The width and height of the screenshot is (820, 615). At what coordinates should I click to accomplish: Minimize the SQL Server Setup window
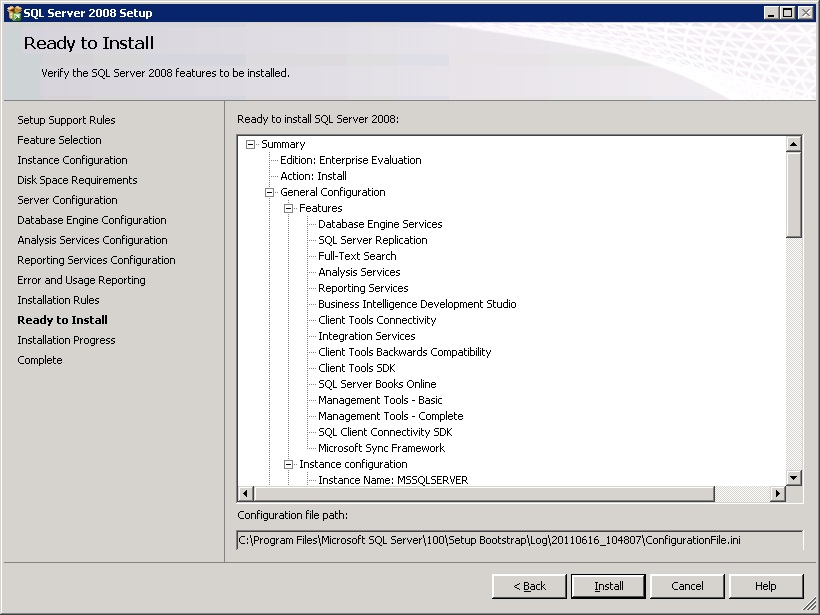click(x=770, y=13)
